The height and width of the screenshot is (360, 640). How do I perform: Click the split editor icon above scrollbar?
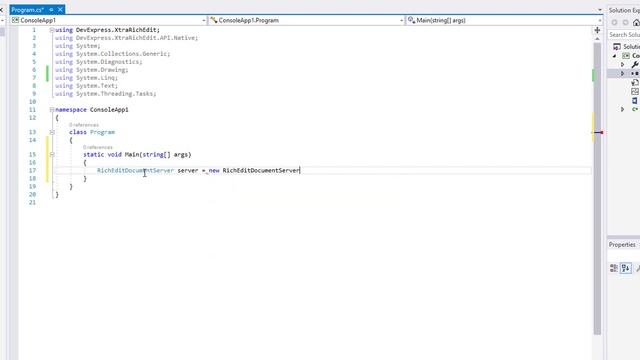coord(597,30)
